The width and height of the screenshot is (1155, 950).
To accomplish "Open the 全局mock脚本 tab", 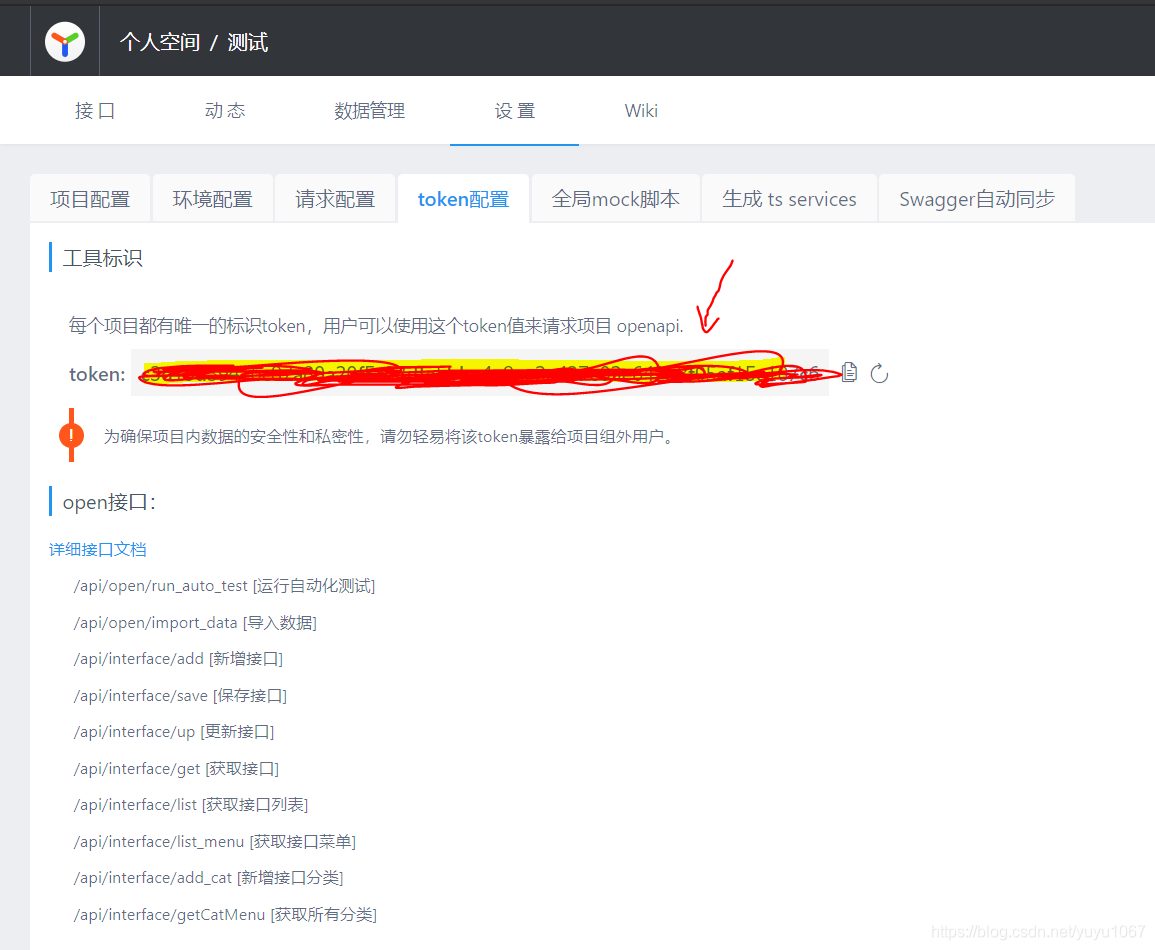I will pyautogui.click(x=615, y=198).
